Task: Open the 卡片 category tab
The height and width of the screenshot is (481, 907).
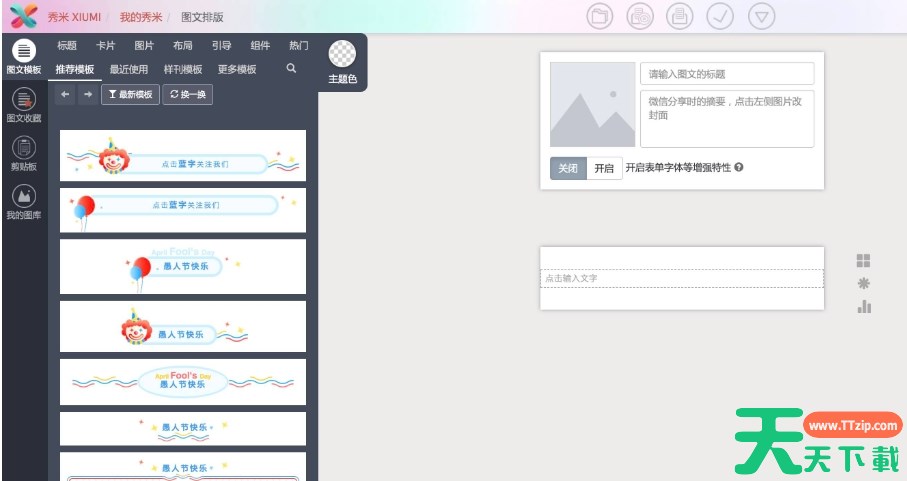Action: point(105,45)
